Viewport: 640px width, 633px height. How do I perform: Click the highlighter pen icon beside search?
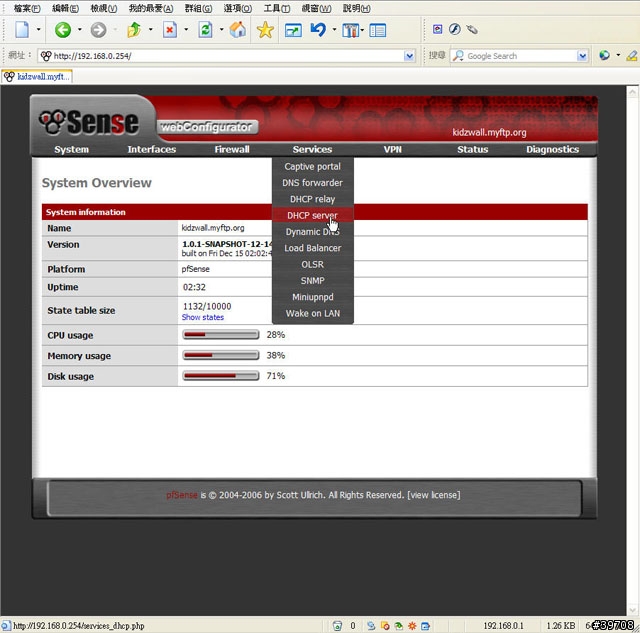[x=632, y=55]
